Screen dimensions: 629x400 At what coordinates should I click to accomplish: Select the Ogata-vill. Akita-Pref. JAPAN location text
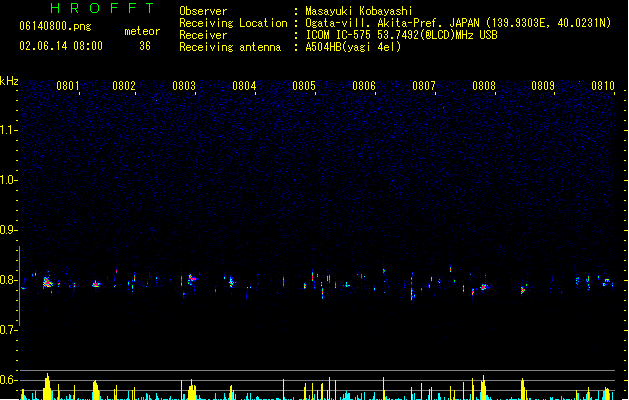[458, 23]
